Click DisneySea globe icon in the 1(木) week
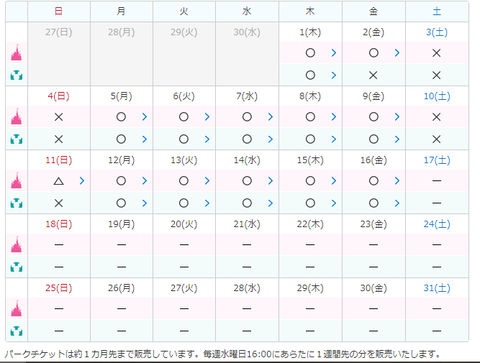The width and height of the screenshot is (480, 363). [x=16, y=75]
